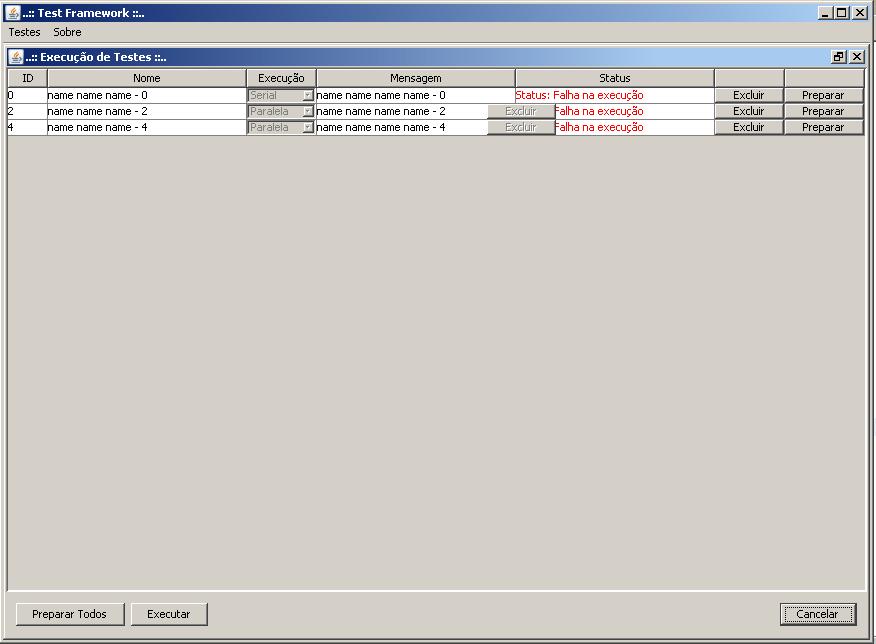This screenshot has width=876, height=644.
Task: Click the Nome column header
Action: point(147,78)
